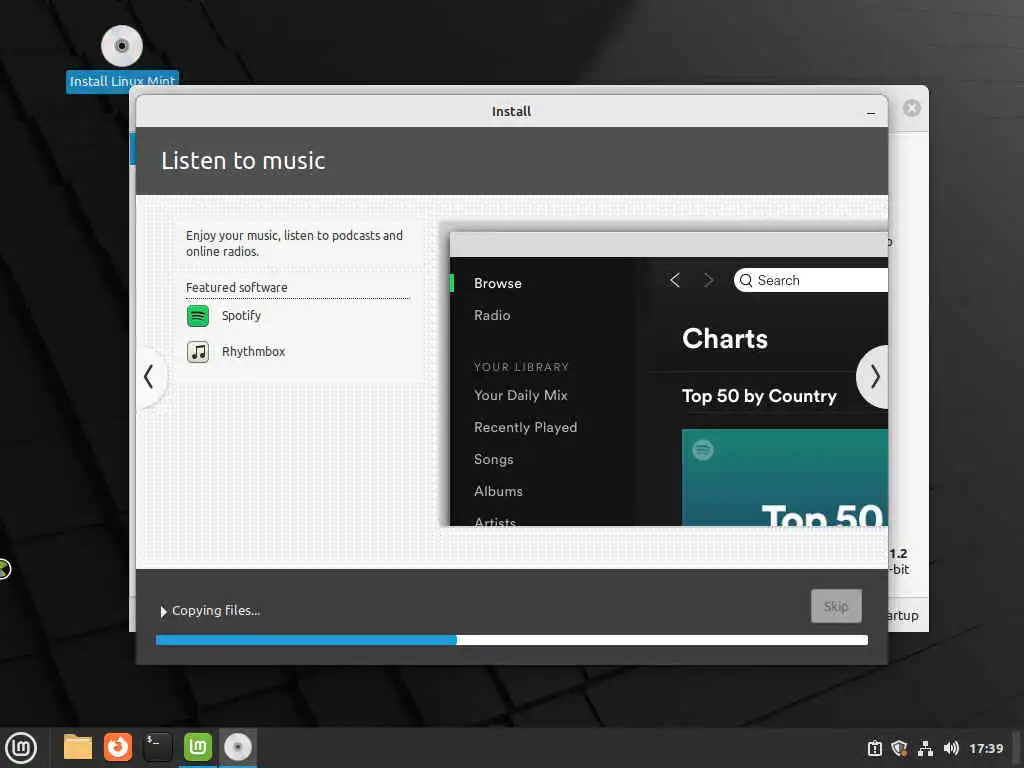
Task: Click the show desktop strip at the end of the taskbar
Action: coord(1016,748)
